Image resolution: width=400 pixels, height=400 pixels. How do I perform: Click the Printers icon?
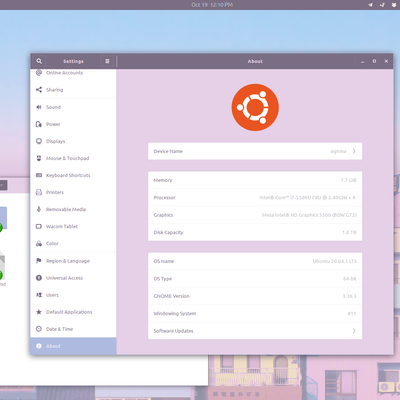(x=39, y=192)
